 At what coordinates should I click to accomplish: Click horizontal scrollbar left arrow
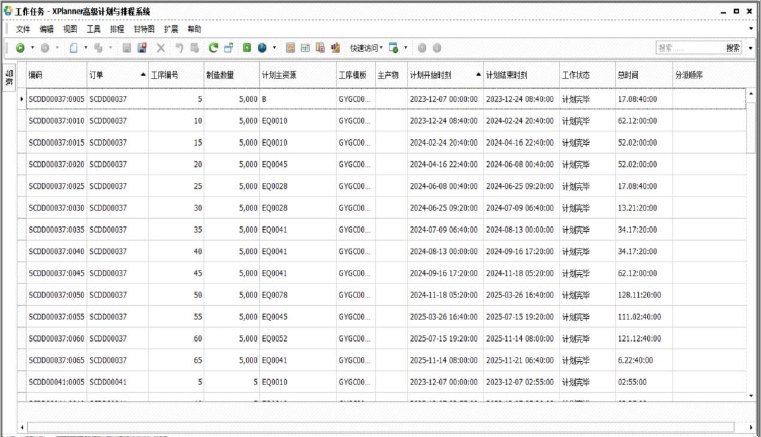click(22, 427)
